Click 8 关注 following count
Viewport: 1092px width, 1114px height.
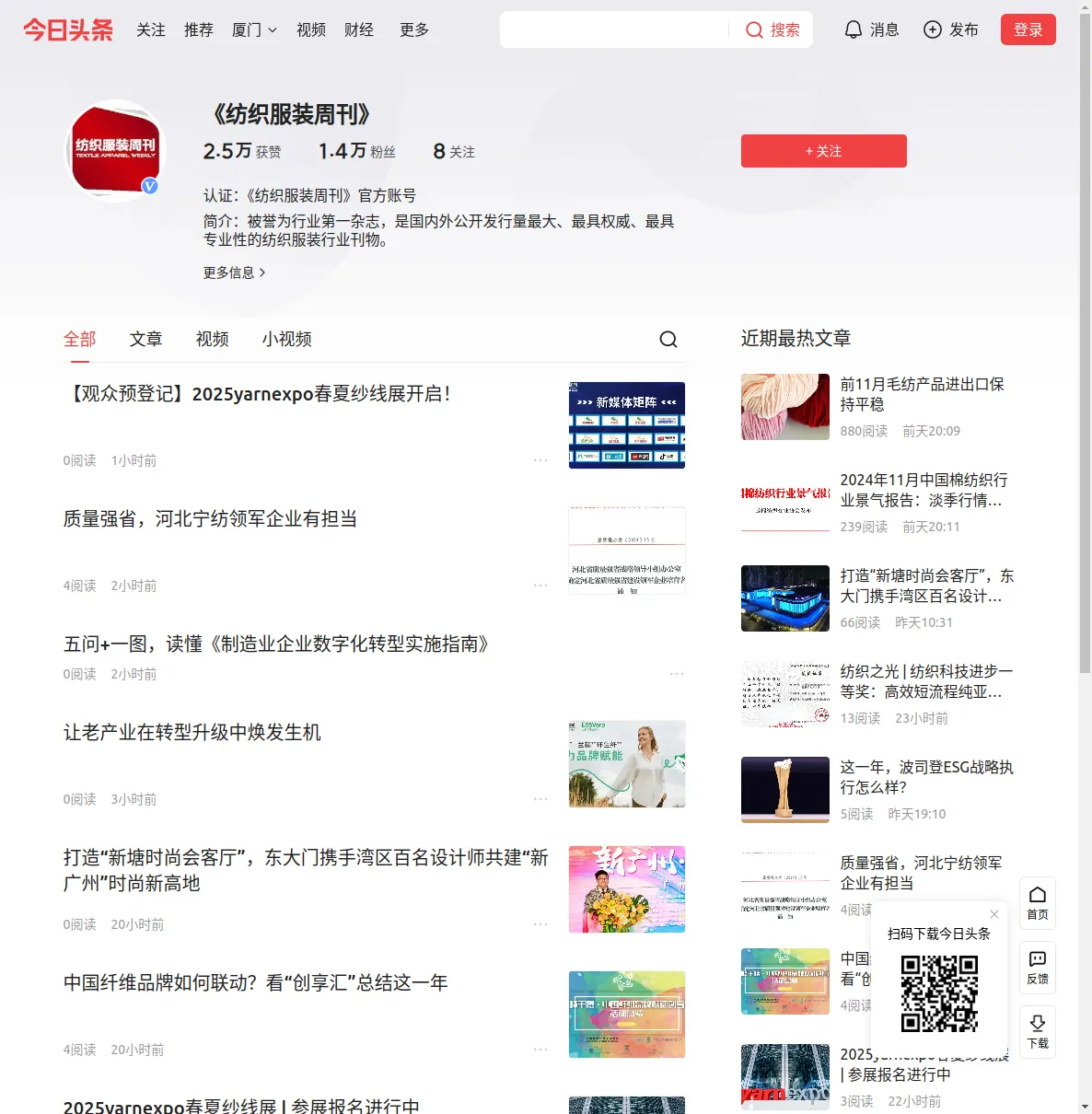(454, 151)
